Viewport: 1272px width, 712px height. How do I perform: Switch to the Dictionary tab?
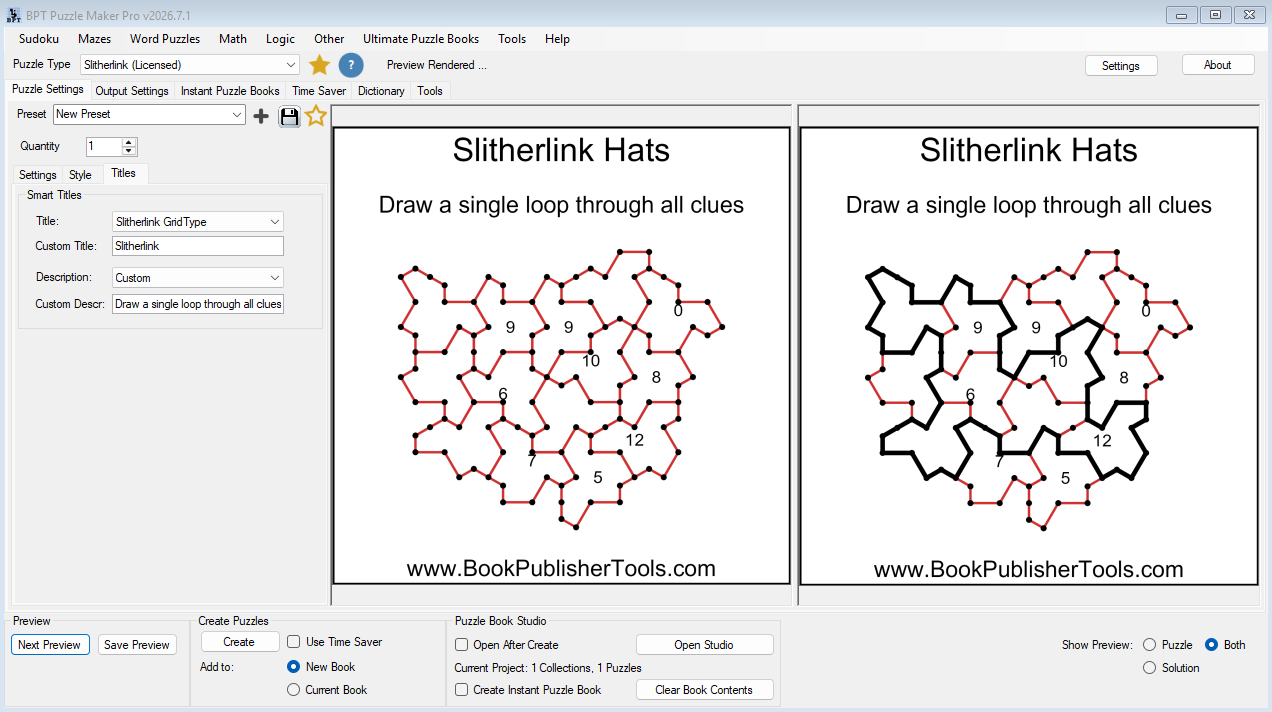tap(381, 91)
